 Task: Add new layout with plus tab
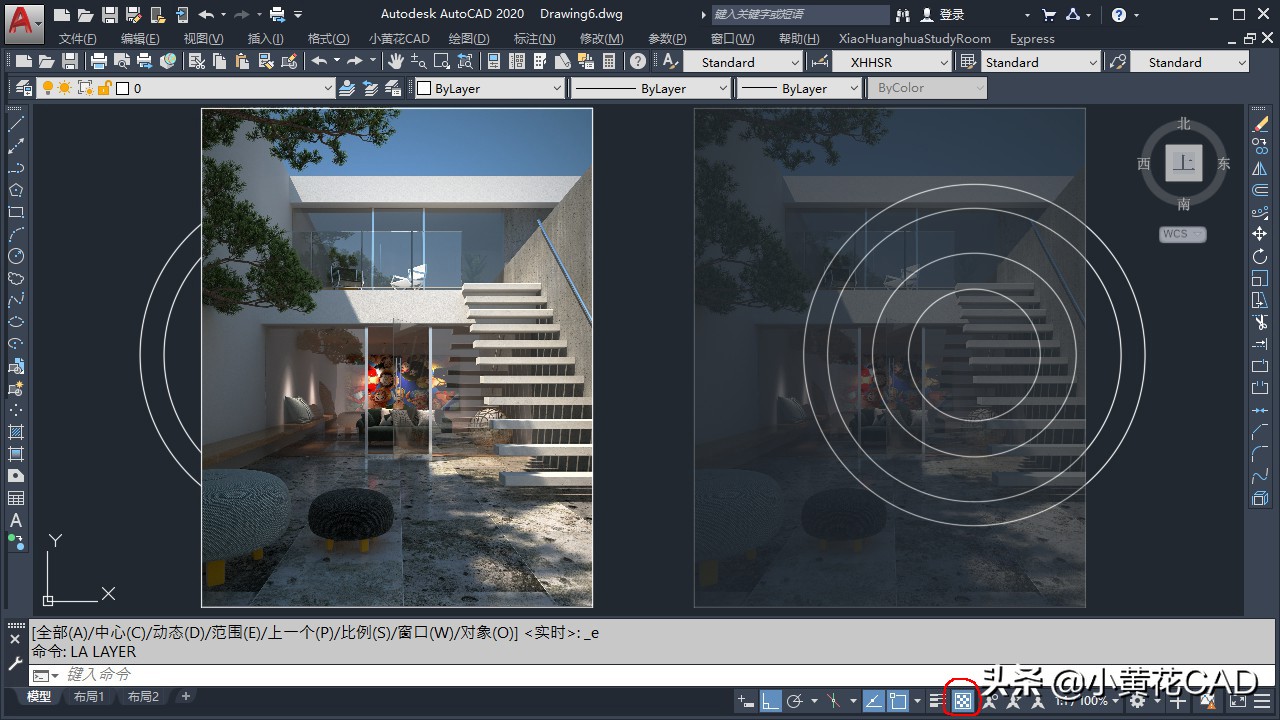185,697
